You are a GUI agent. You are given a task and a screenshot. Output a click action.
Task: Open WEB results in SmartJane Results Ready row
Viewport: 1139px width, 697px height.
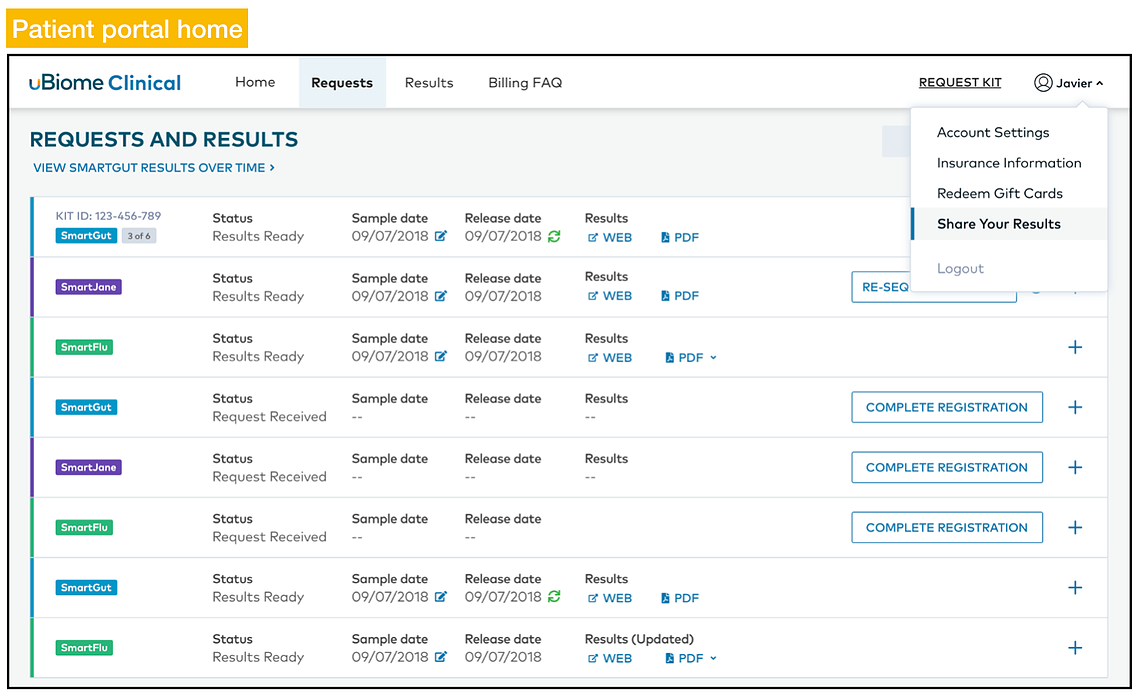pos(609,296)
